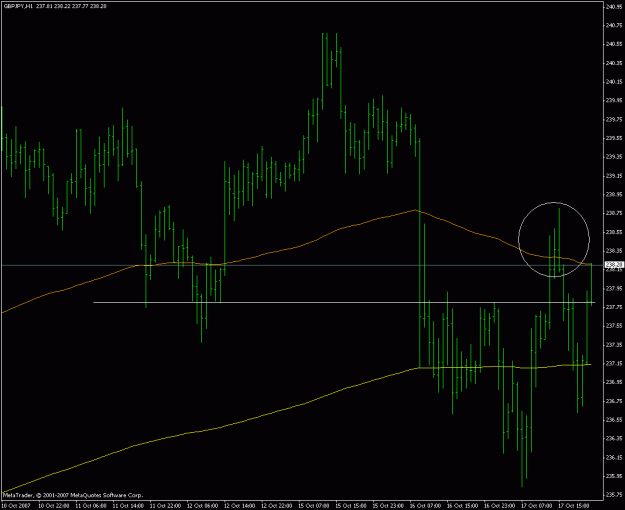Click the 240.95 price scale label

click(x=614, y=6)
